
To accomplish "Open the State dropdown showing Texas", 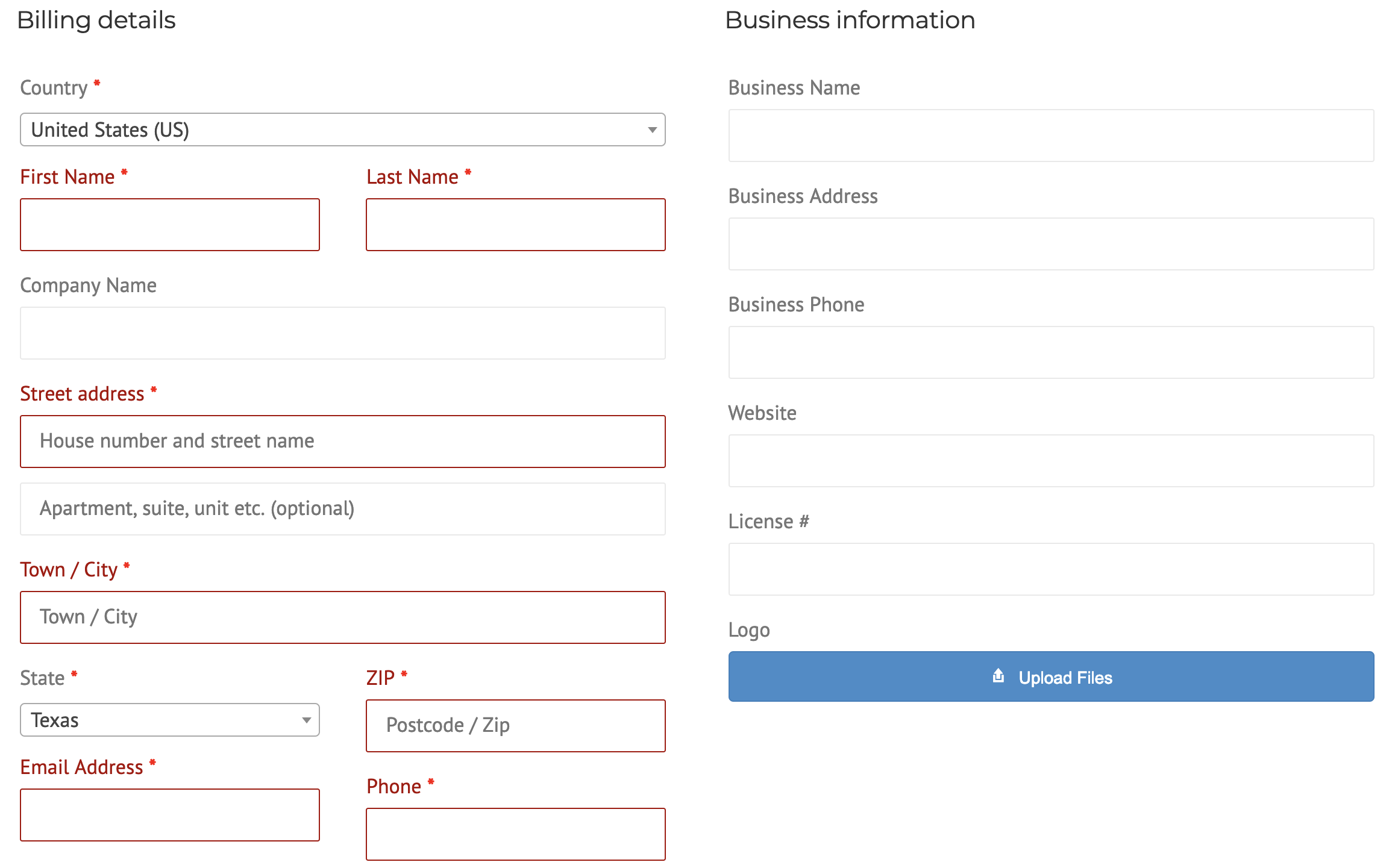I will click(170, 720).
